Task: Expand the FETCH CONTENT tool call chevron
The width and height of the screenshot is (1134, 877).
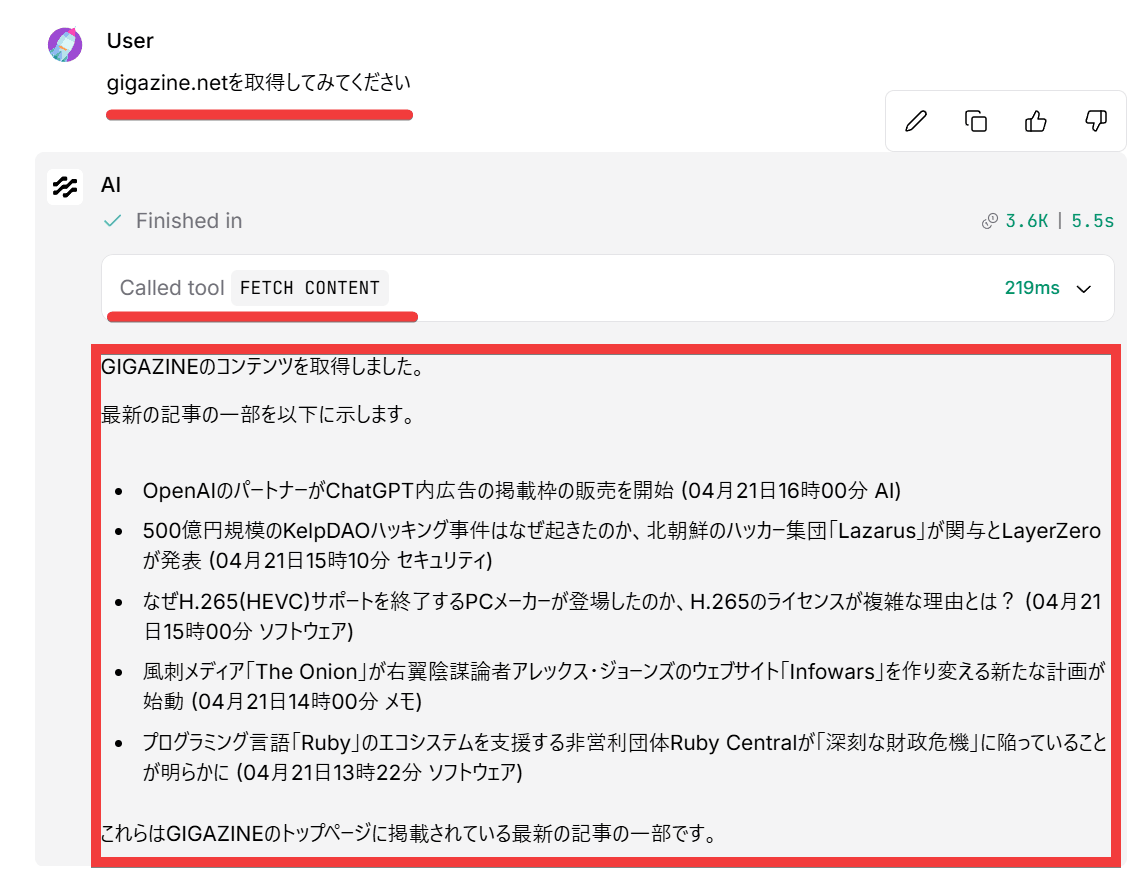Action: pyautogui.click(x=1083, y=289)
